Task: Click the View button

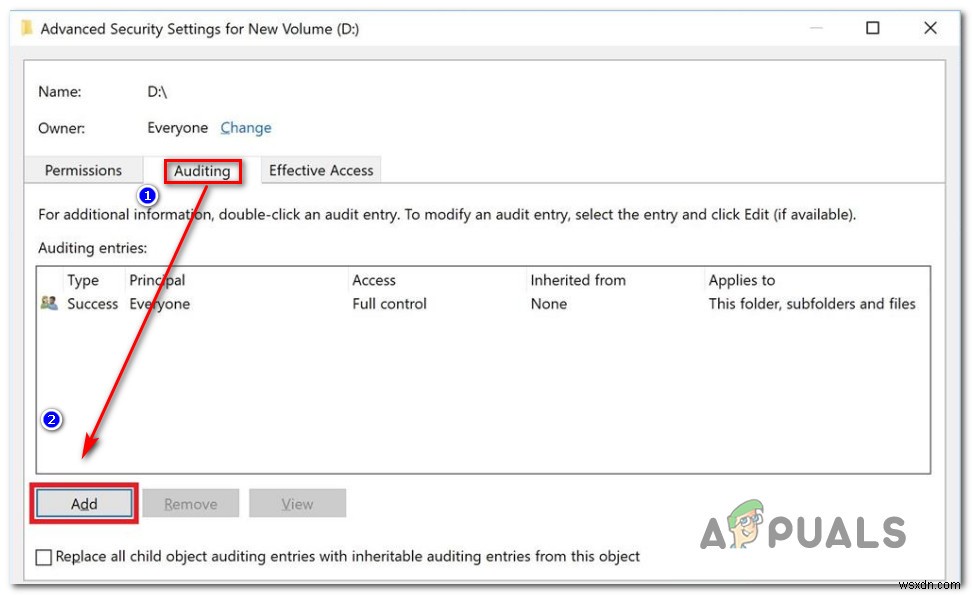Action: (x=297, y=503)
